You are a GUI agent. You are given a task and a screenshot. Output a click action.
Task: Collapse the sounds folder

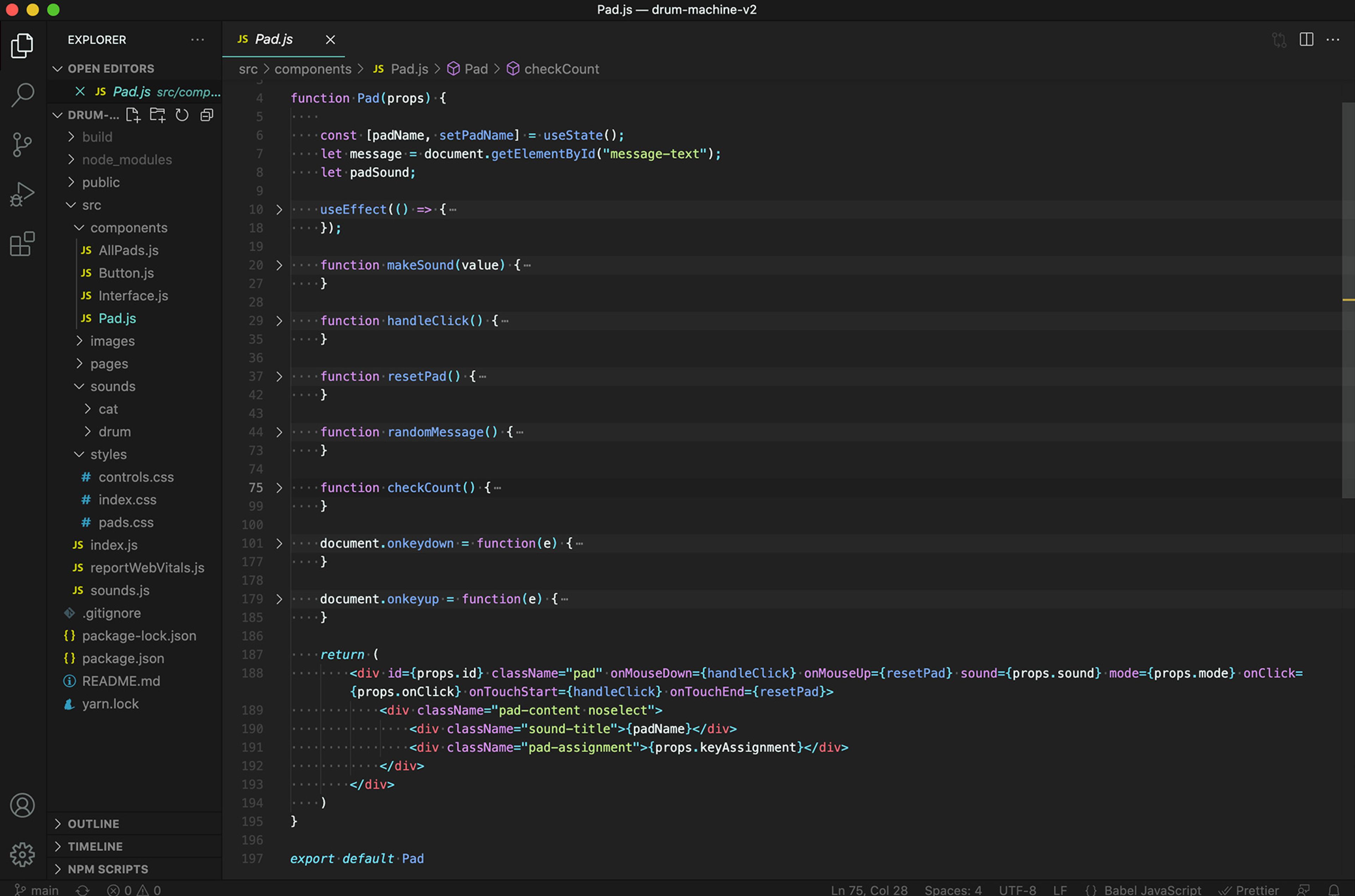click(113, 386)
